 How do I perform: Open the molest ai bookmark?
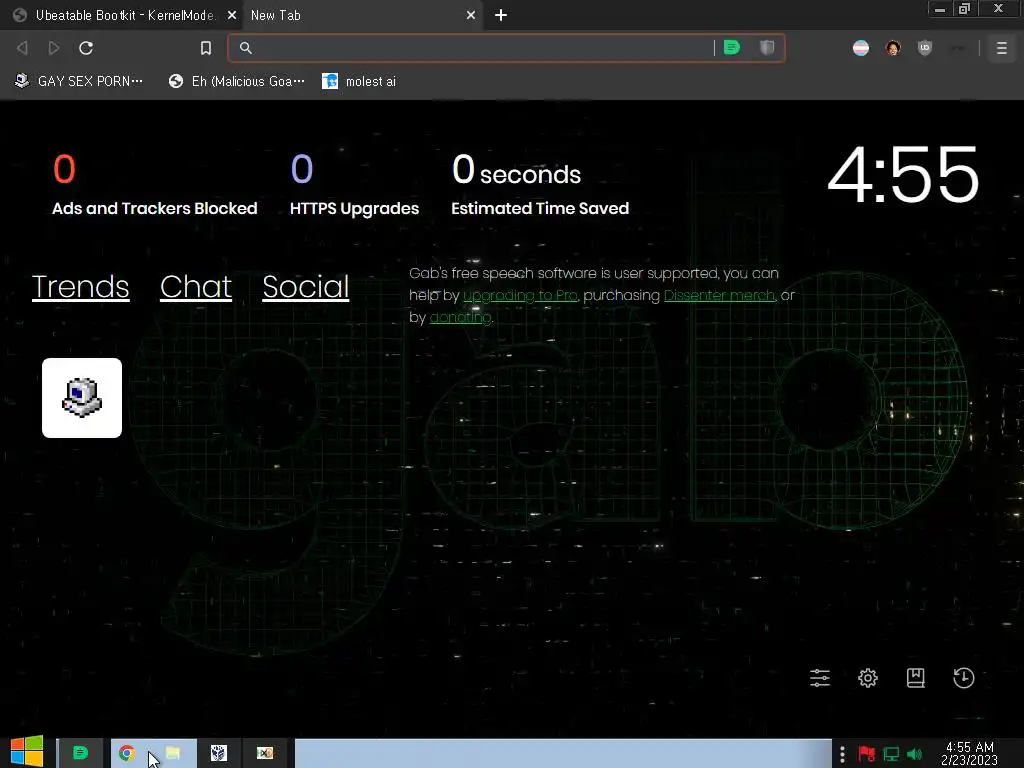pyautogui.click(x=359, y=81)
